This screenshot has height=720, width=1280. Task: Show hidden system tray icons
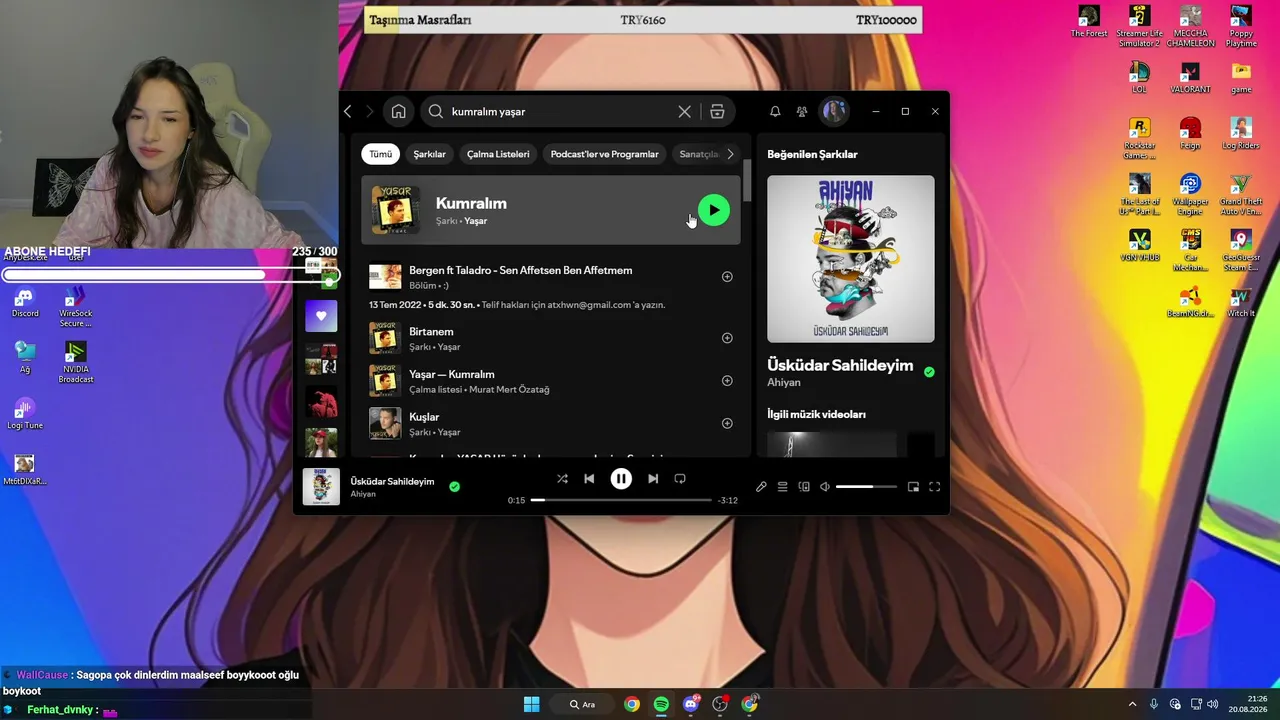[1132, 704]
